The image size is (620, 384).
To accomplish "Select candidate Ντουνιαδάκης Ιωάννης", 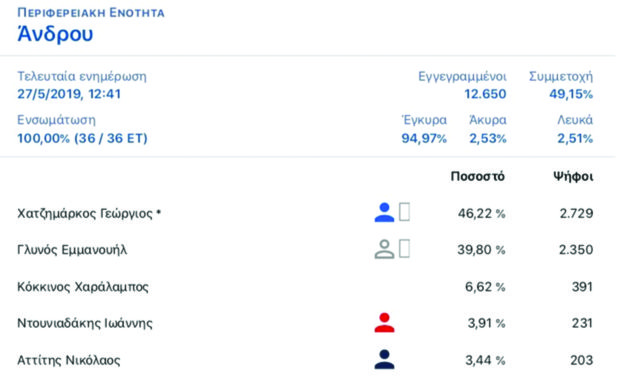I will pyautogui.click(x=85, y=323).
